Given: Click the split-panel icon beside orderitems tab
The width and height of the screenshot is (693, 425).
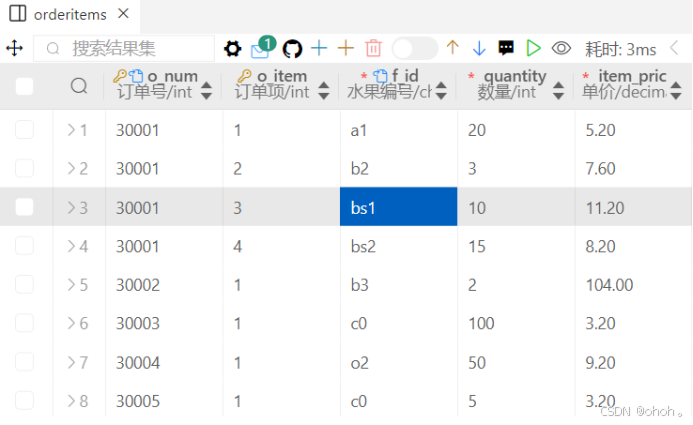Looking at the screenshot, I should pyautogui.click(x=18, y=14).
